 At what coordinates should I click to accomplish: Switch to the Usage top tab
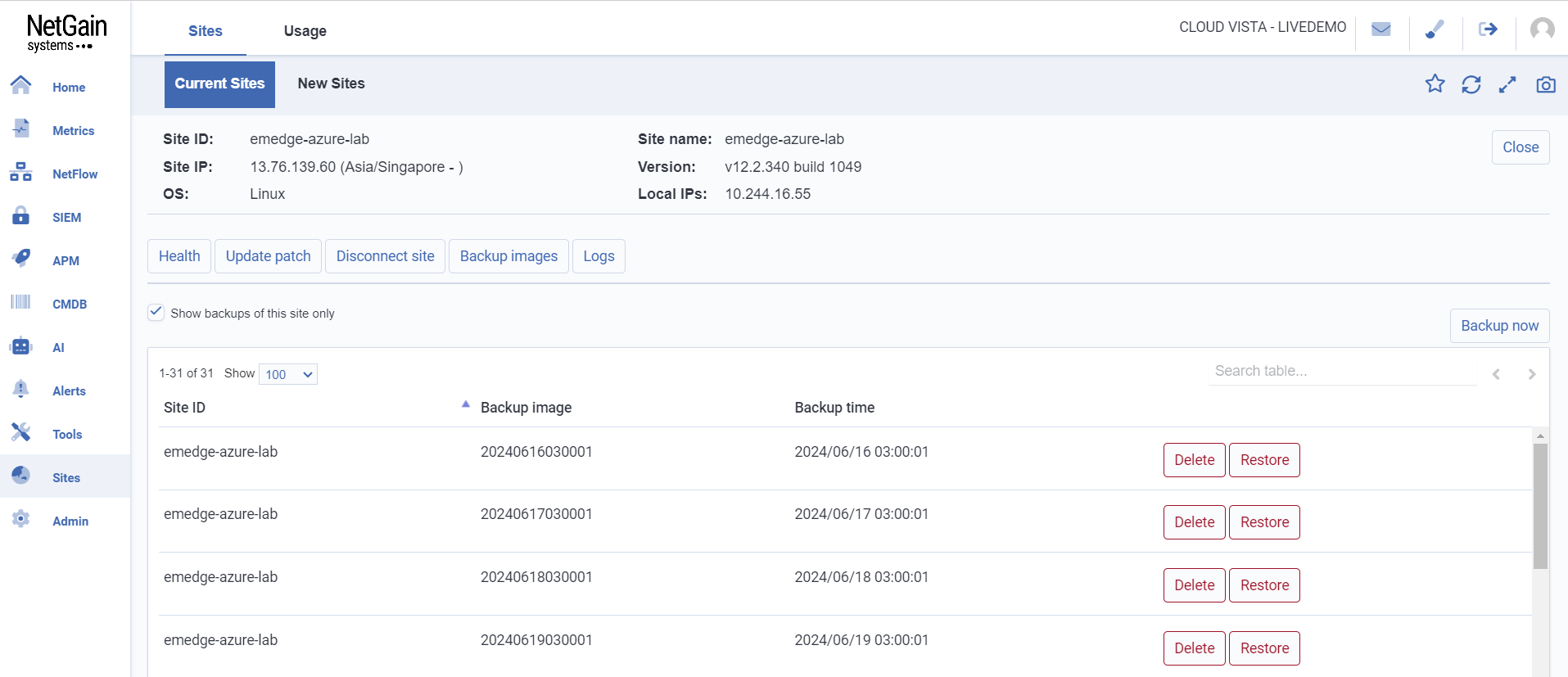(305, 31)
